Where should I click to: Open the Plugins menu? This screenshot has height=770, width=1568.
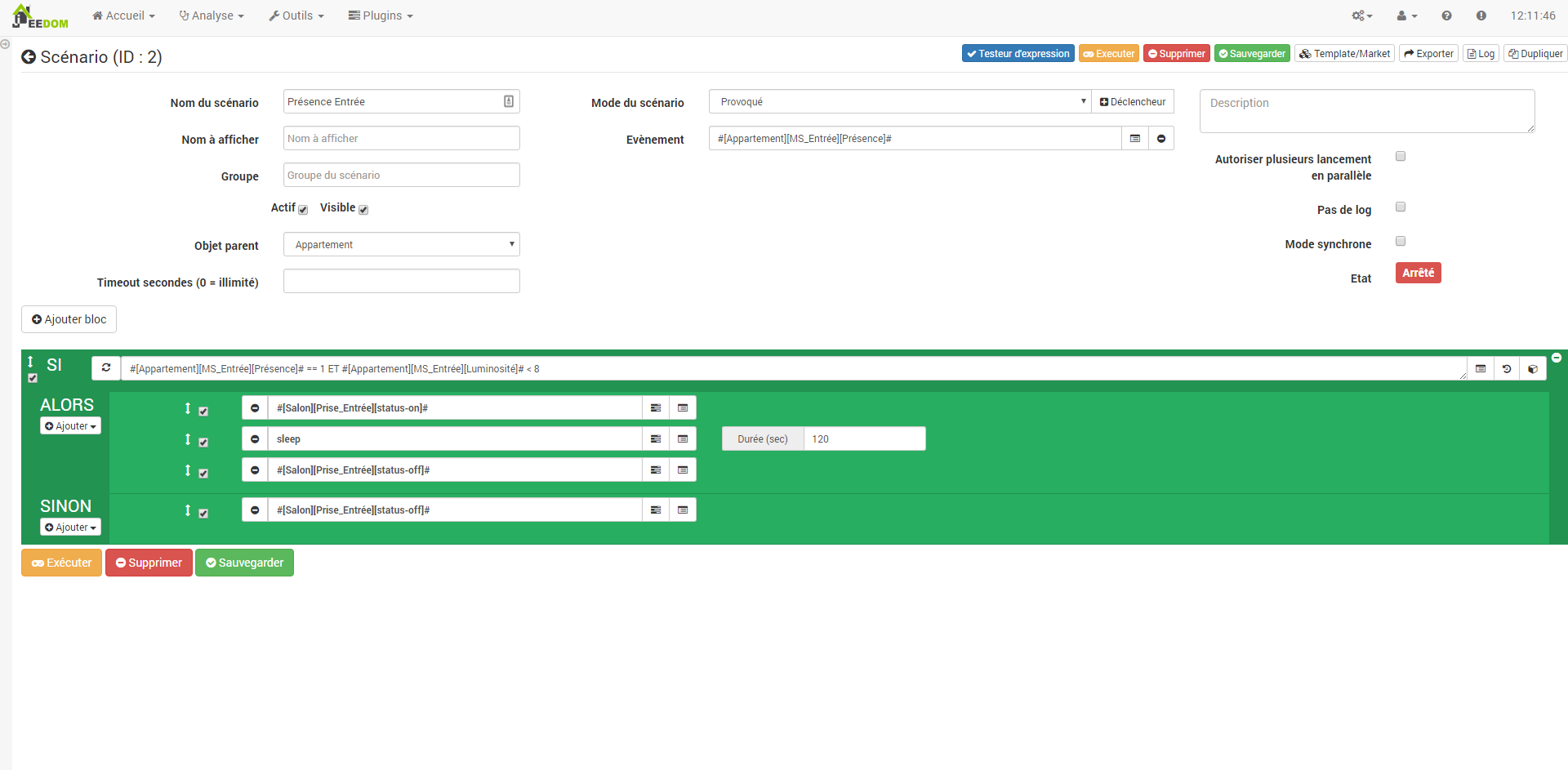click(x=381, y=16)
